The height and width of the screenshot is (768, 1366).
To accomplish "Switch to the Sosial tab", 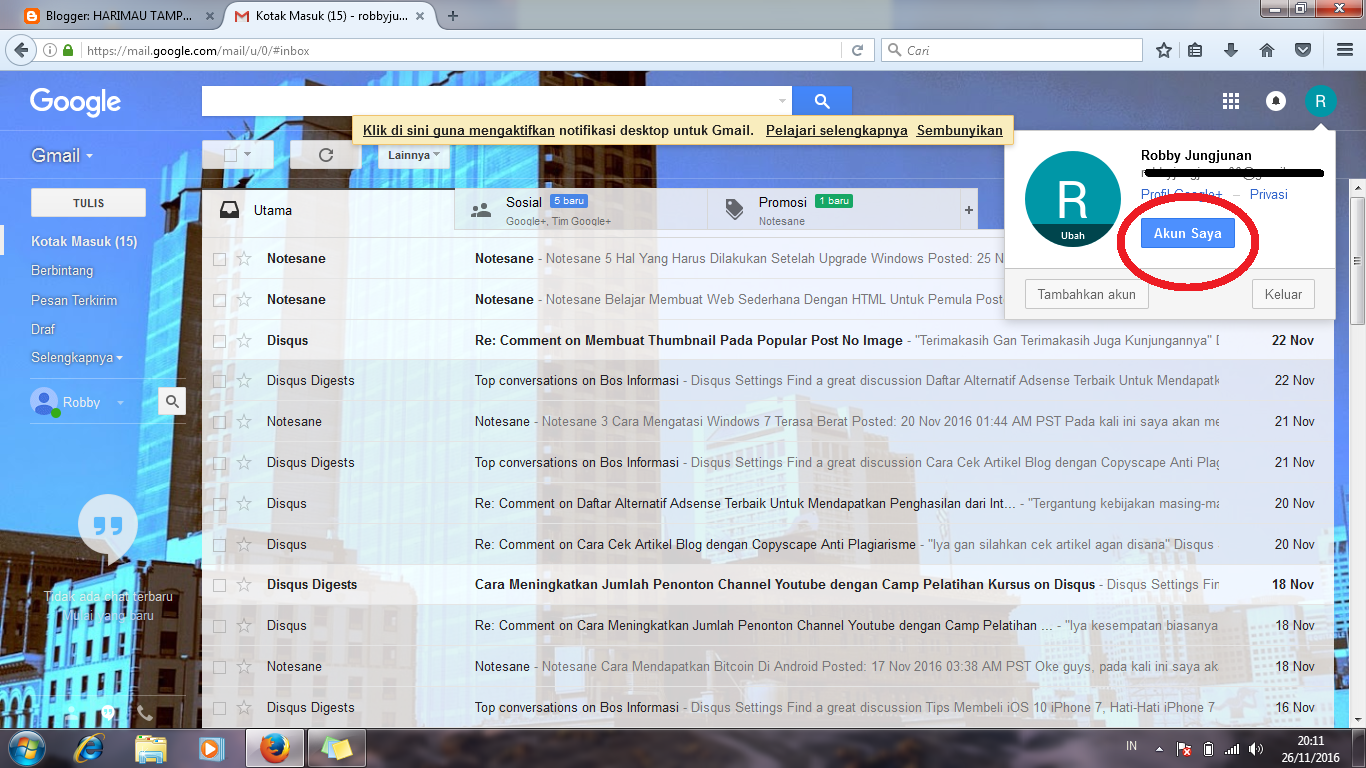I will point(581,210).
